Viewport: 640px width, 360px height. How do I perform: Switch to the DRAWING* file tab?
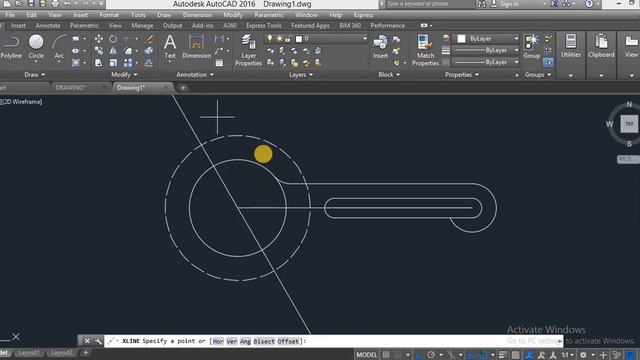70,88
